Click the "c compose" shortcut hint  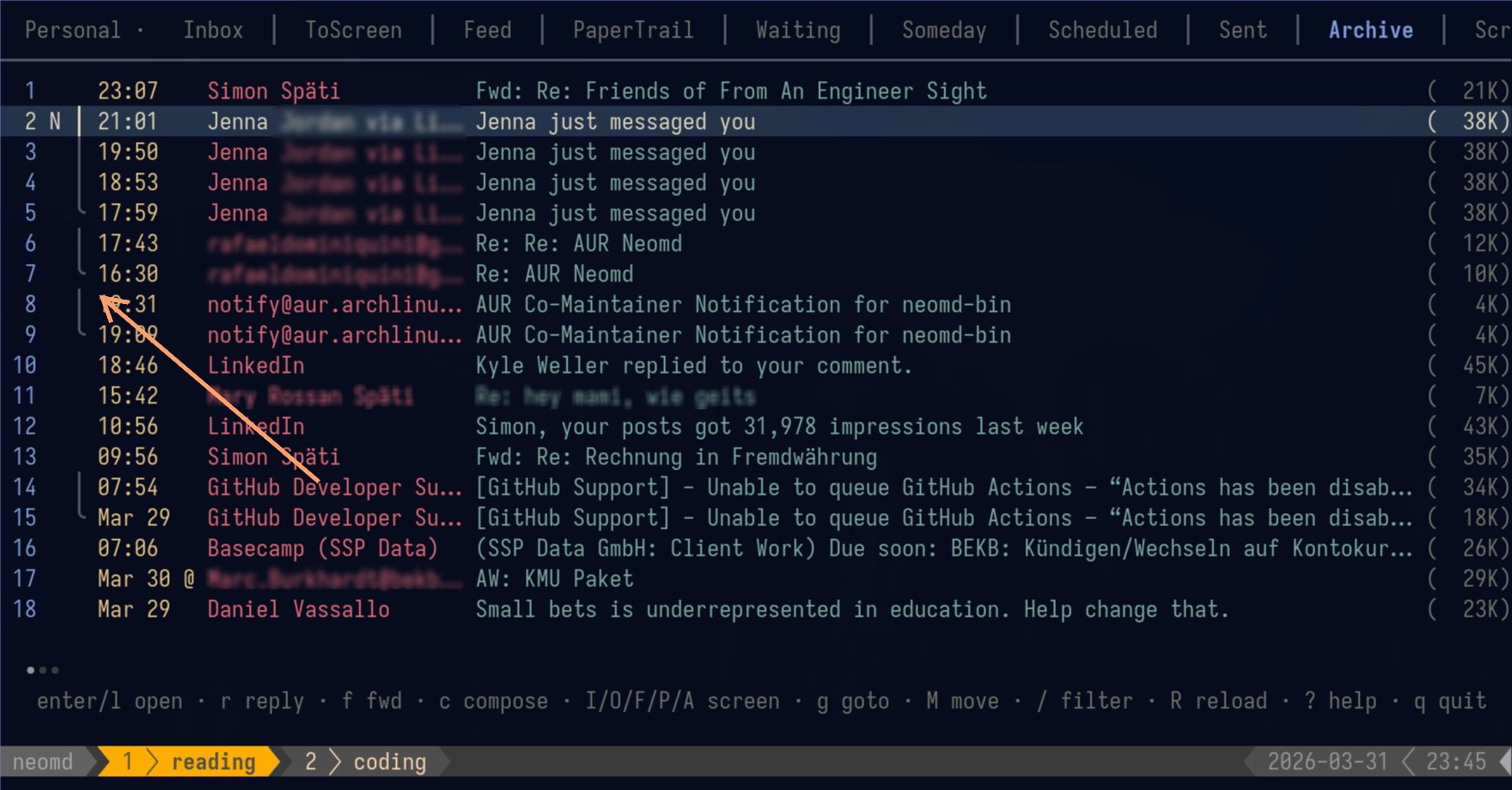click(x=494, y=701)
